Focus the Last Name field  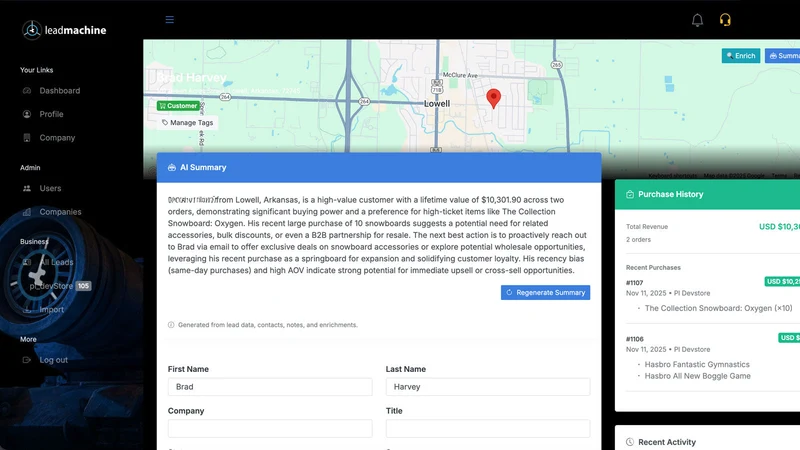[x=488, y=387]
